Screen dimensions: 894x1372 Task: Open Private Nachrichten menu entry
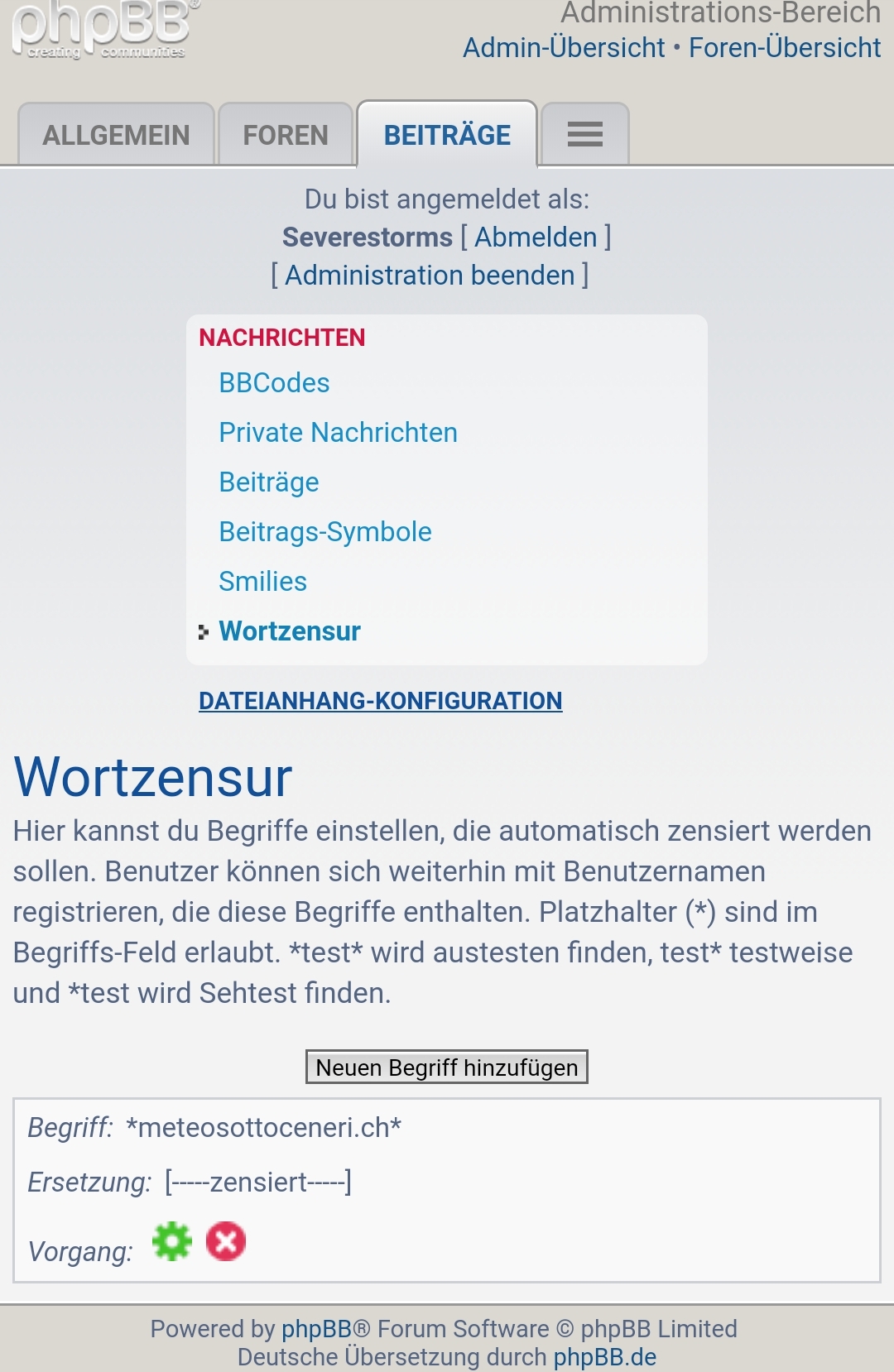[338, 433]
